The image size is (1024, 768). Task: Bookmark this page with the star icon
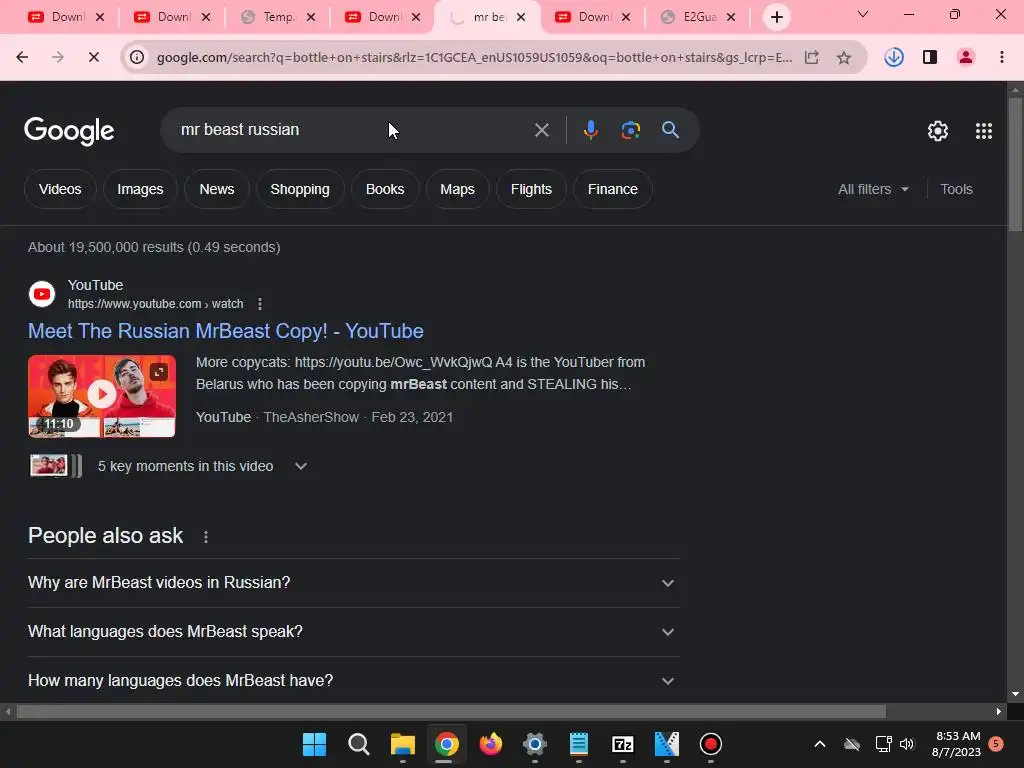(x=844, y=57)
